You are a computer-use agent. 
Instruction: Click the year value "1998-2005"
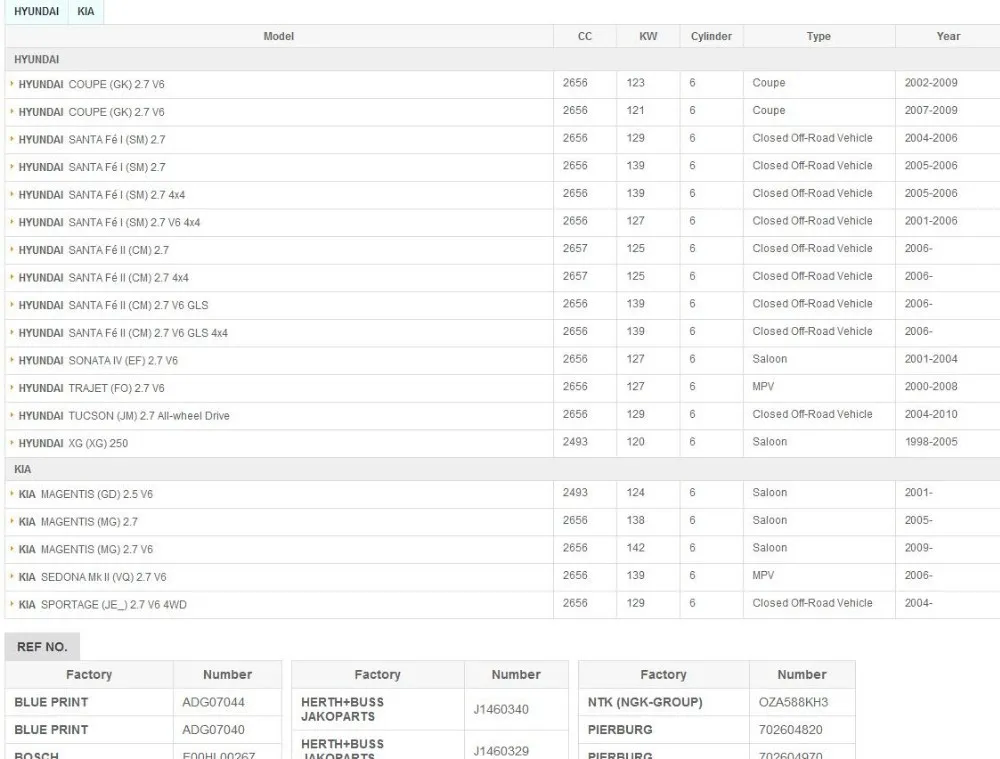[x=930, y=441]
